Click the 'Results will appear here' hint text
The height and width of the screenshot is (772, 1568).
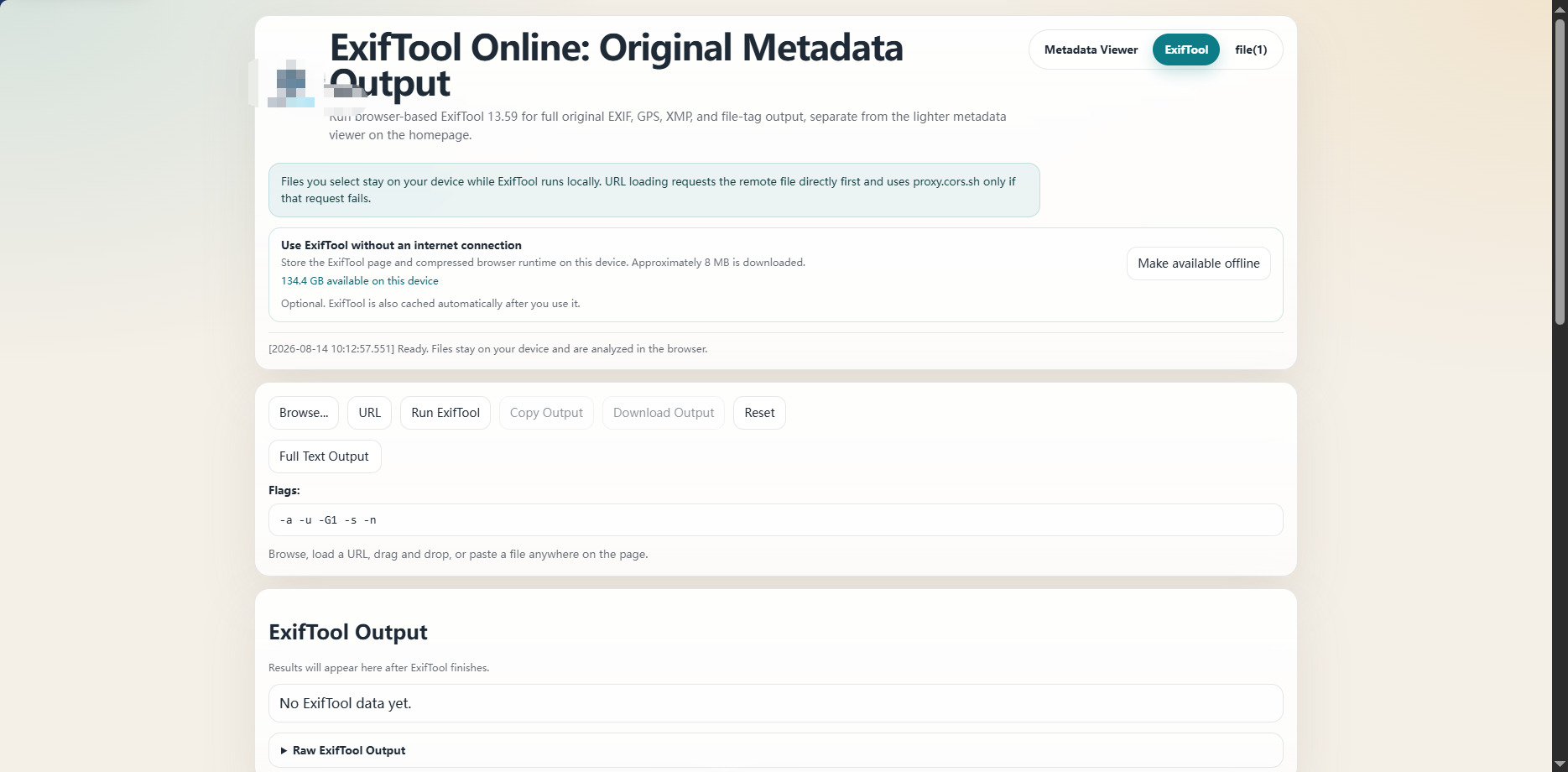tap(379, 668)
